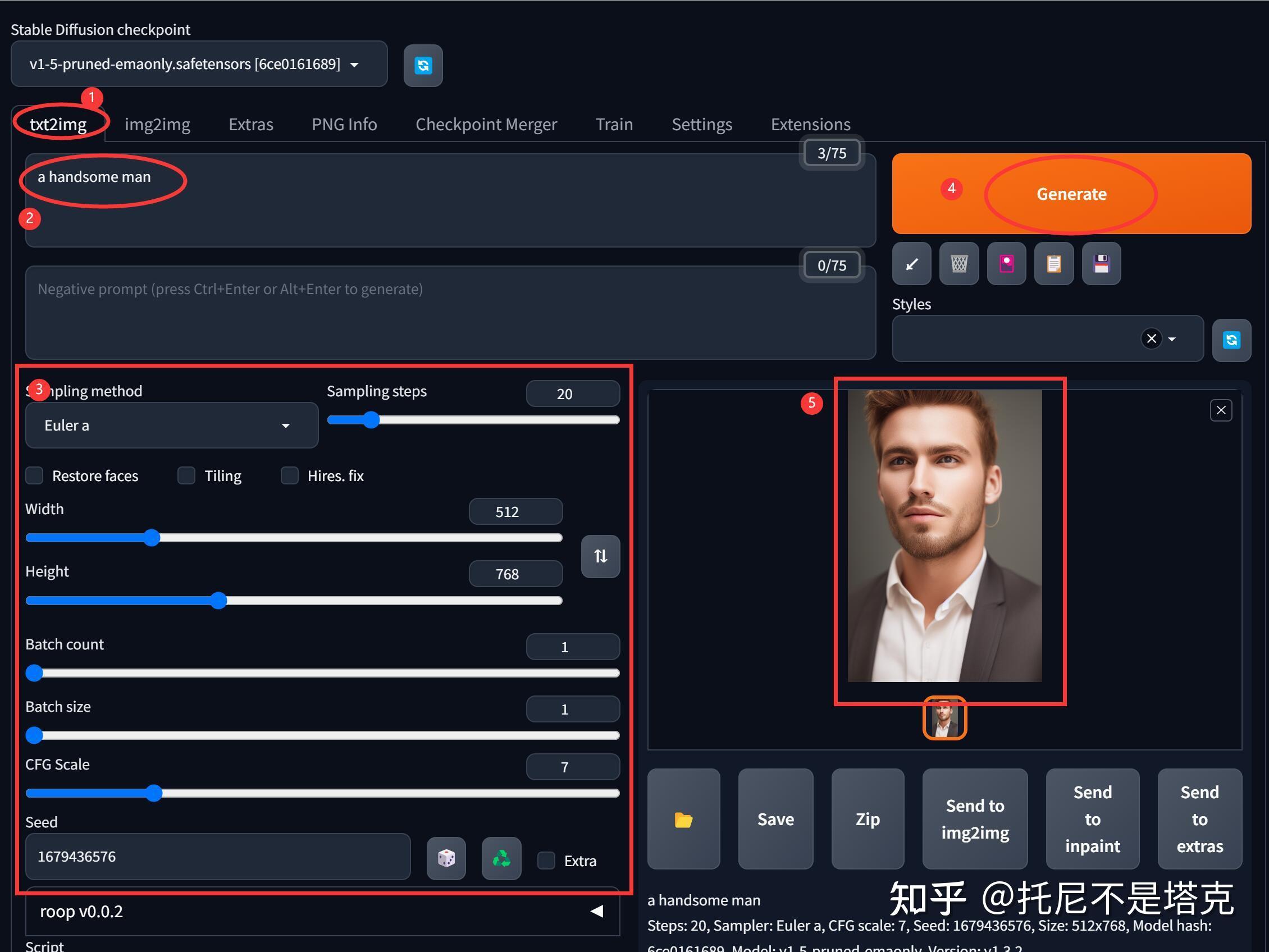
Task: Open the Sampling method dropdown
Action: (x=171, y=425)
